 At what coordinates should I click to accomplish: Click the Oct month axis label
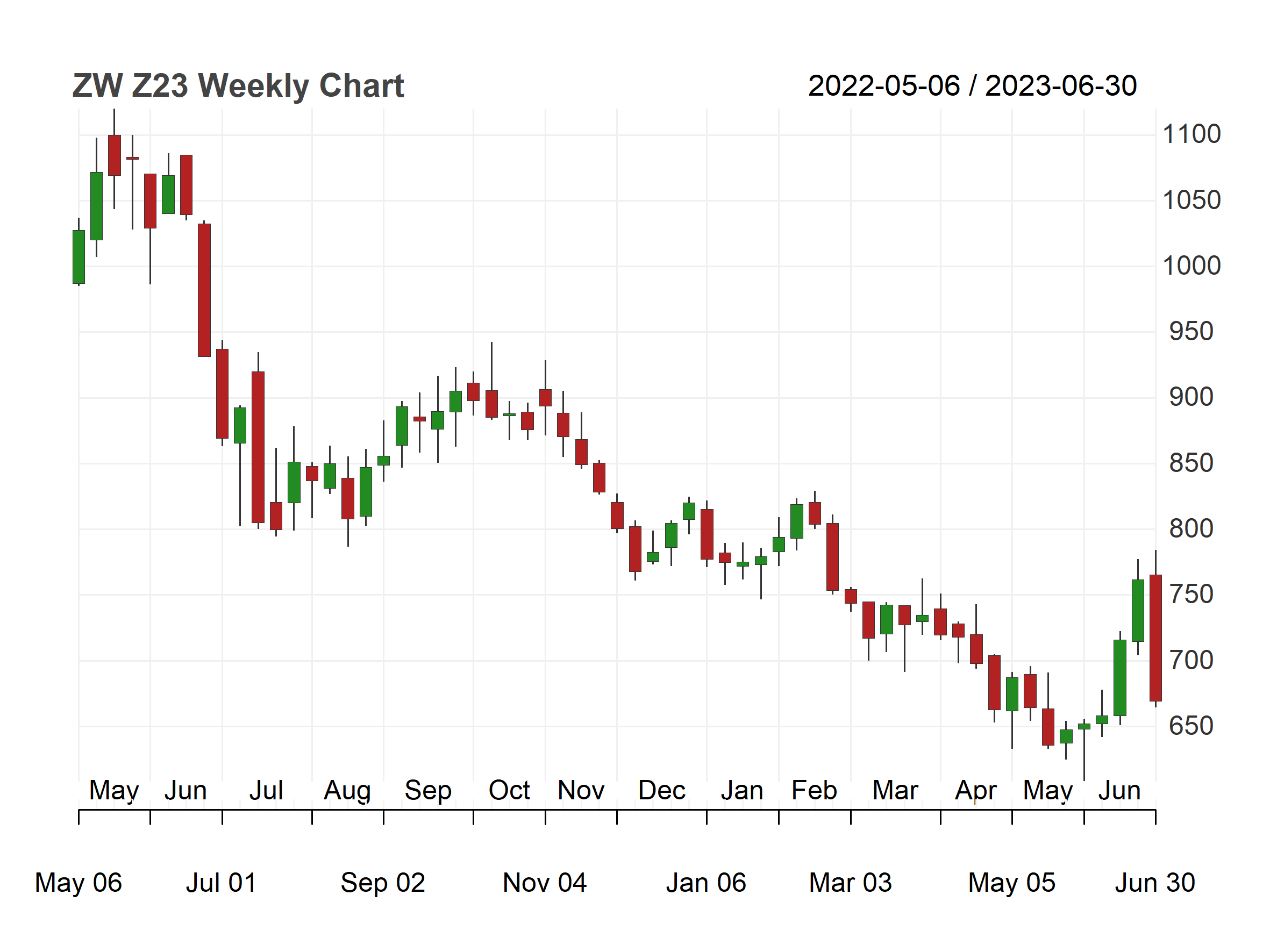point(509,791)
